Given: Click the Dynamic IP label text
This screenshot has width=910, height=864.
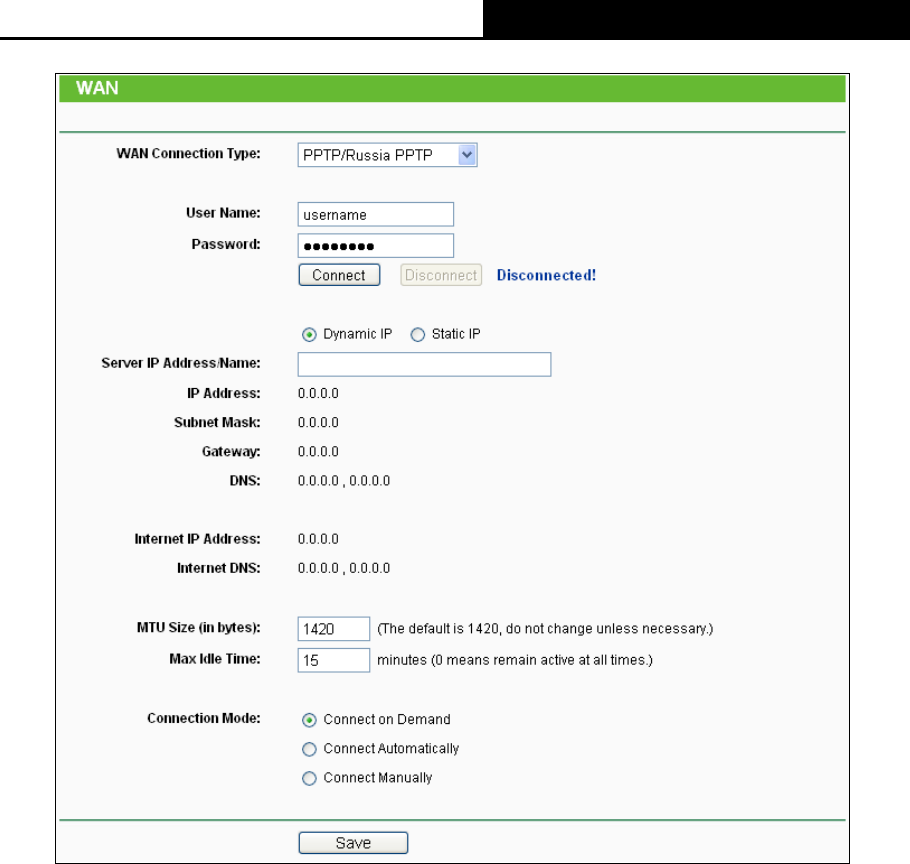Looking at the screenshot, I should point(358,334).
